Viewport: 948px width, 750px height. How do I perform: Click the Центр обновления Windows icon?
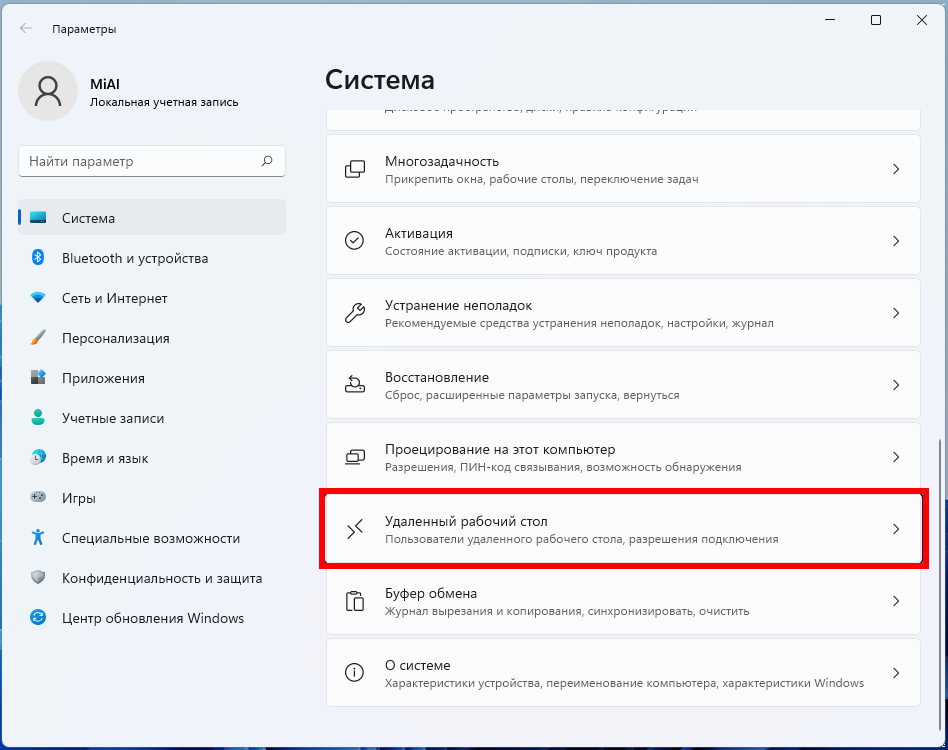point(38,618)
